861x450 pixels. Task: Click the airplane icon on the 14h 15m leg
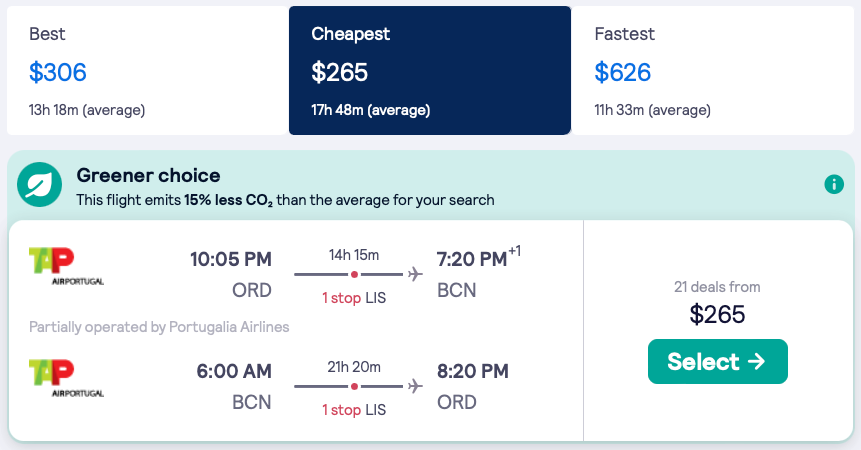point(416,274)
